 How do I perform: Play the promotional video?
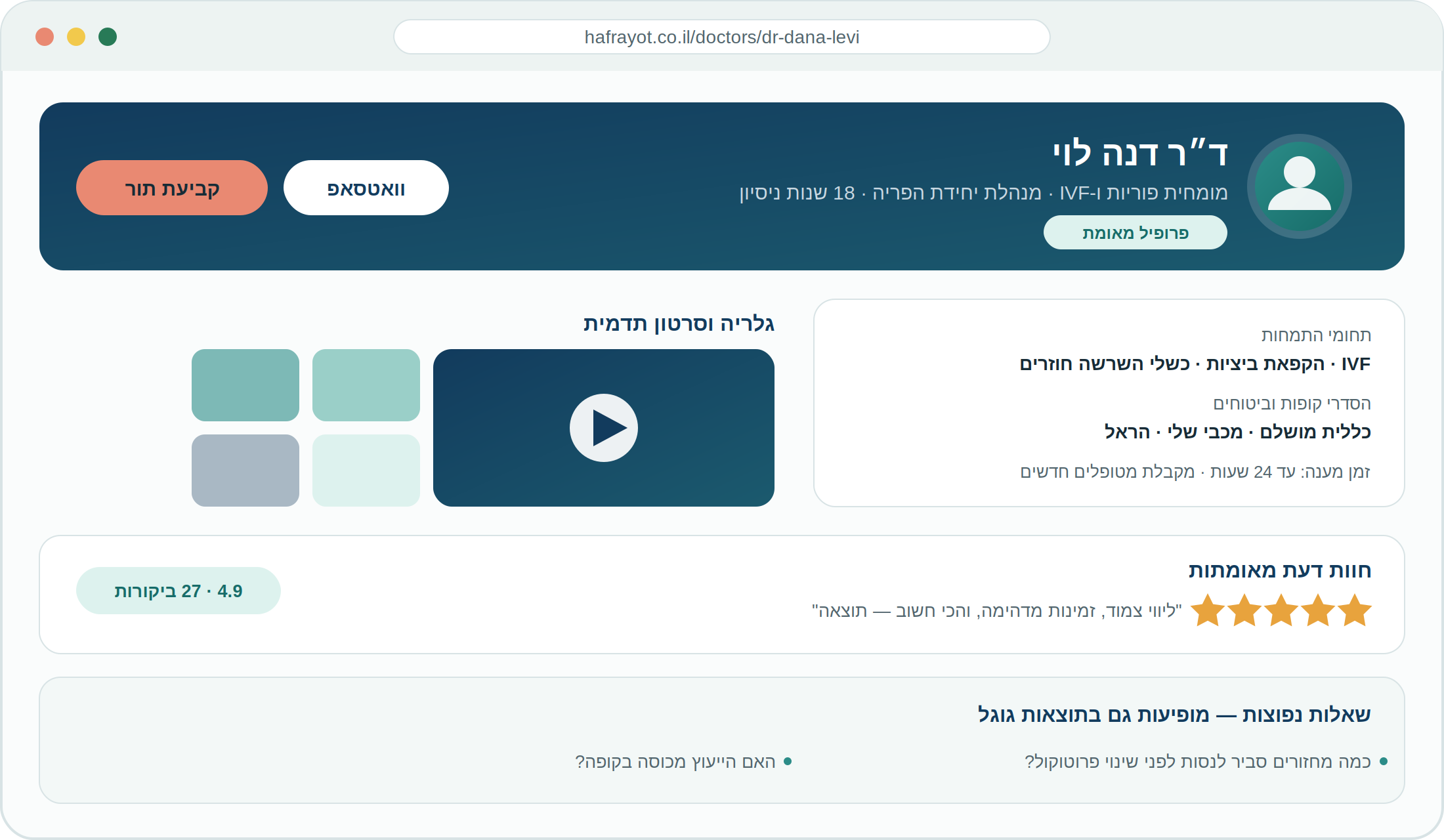604,428
